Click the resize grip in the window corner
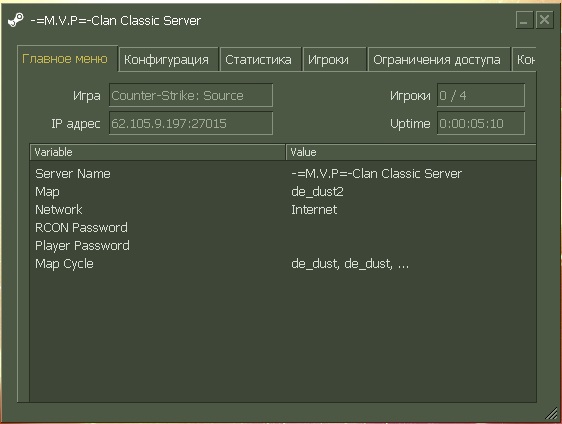Viewport: 562px width, 424px height. pyautogui.click(x=551, y=413)
